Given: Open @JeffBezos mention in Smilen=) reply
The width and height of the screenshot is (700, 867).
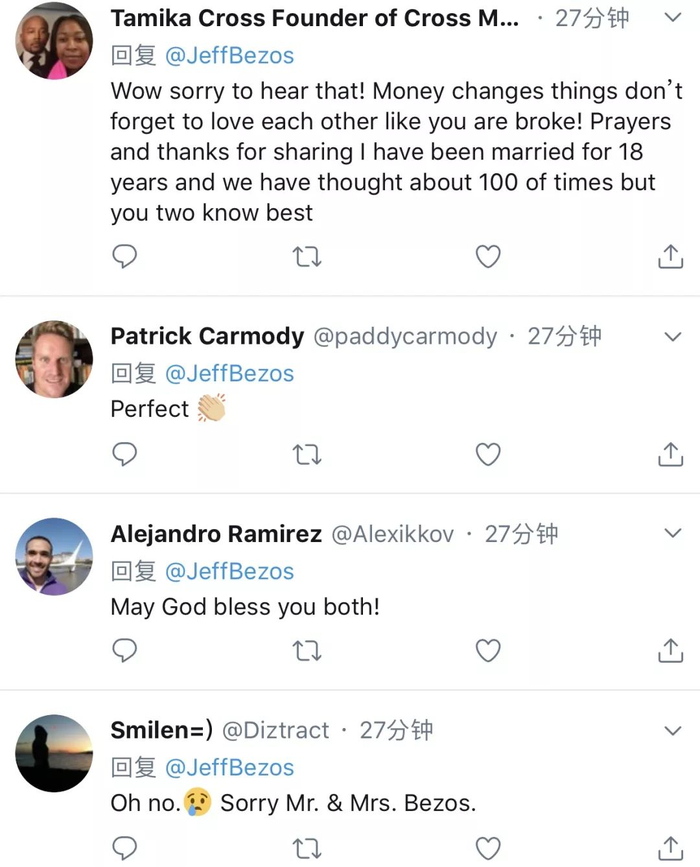Looking at the screenshot, I should pyautogui.click(x=228, y=768).
